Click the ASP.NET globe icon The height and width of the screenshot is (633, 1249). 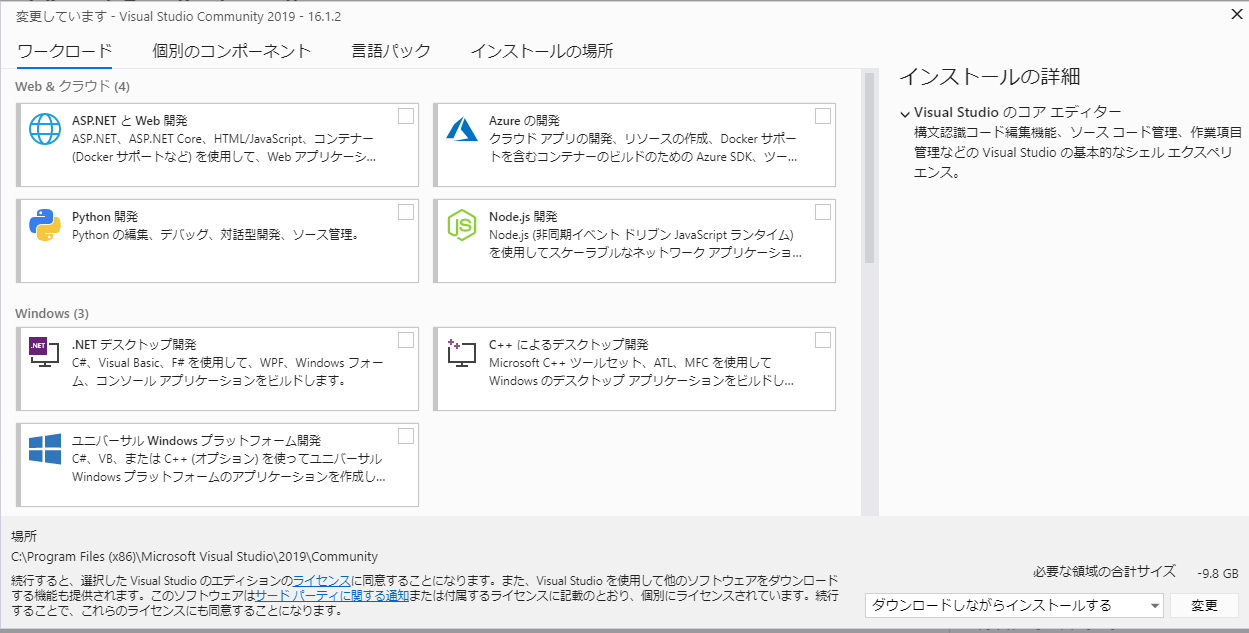pyautogui.click(x=45, y=128)
